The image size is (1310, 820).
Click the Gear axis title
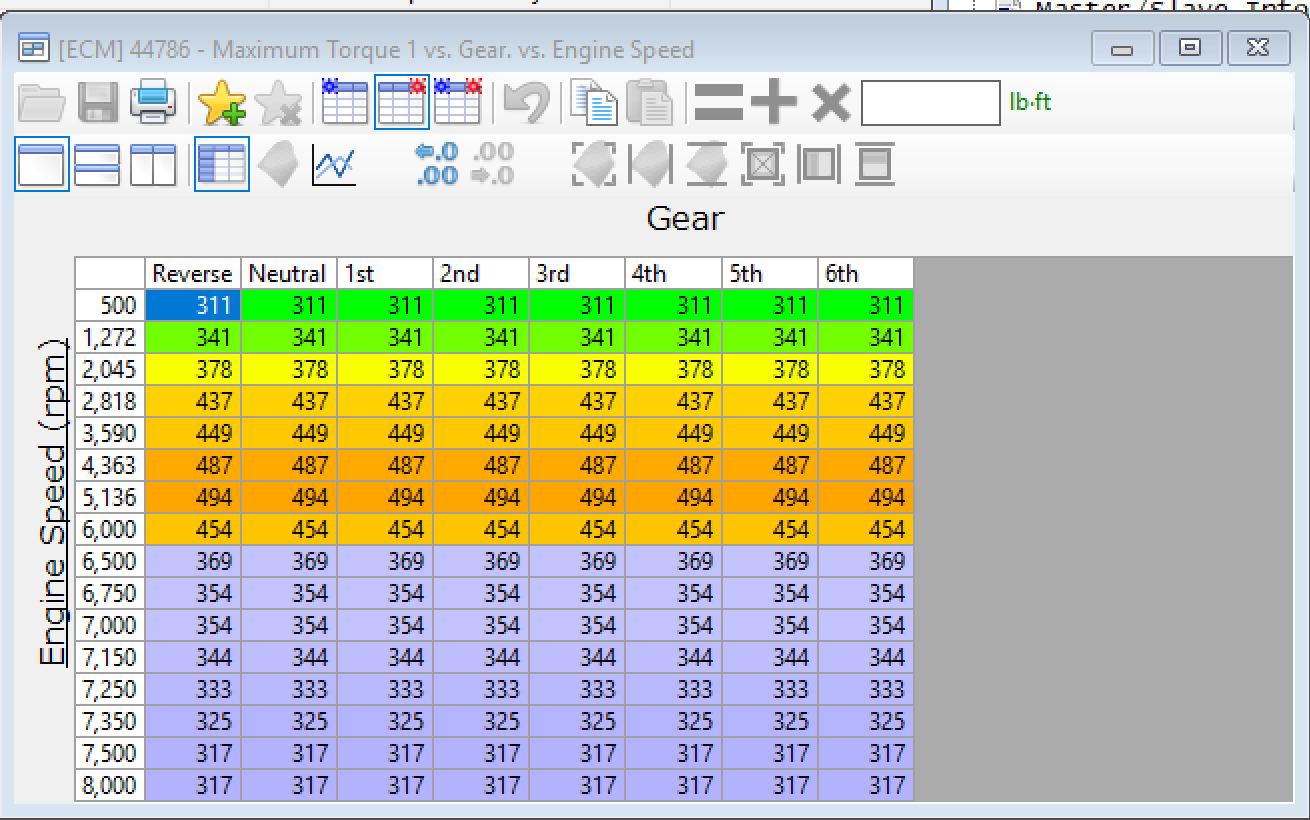685,217
